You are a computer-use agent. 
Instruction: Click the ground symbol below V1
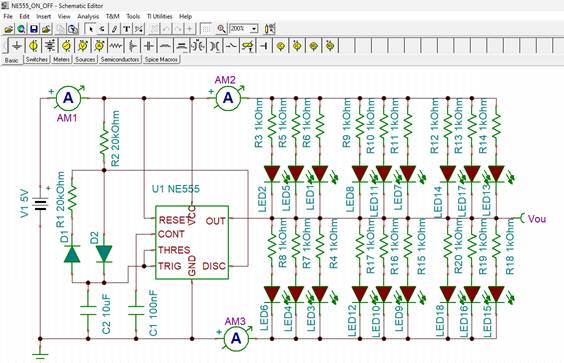point(40,353)
